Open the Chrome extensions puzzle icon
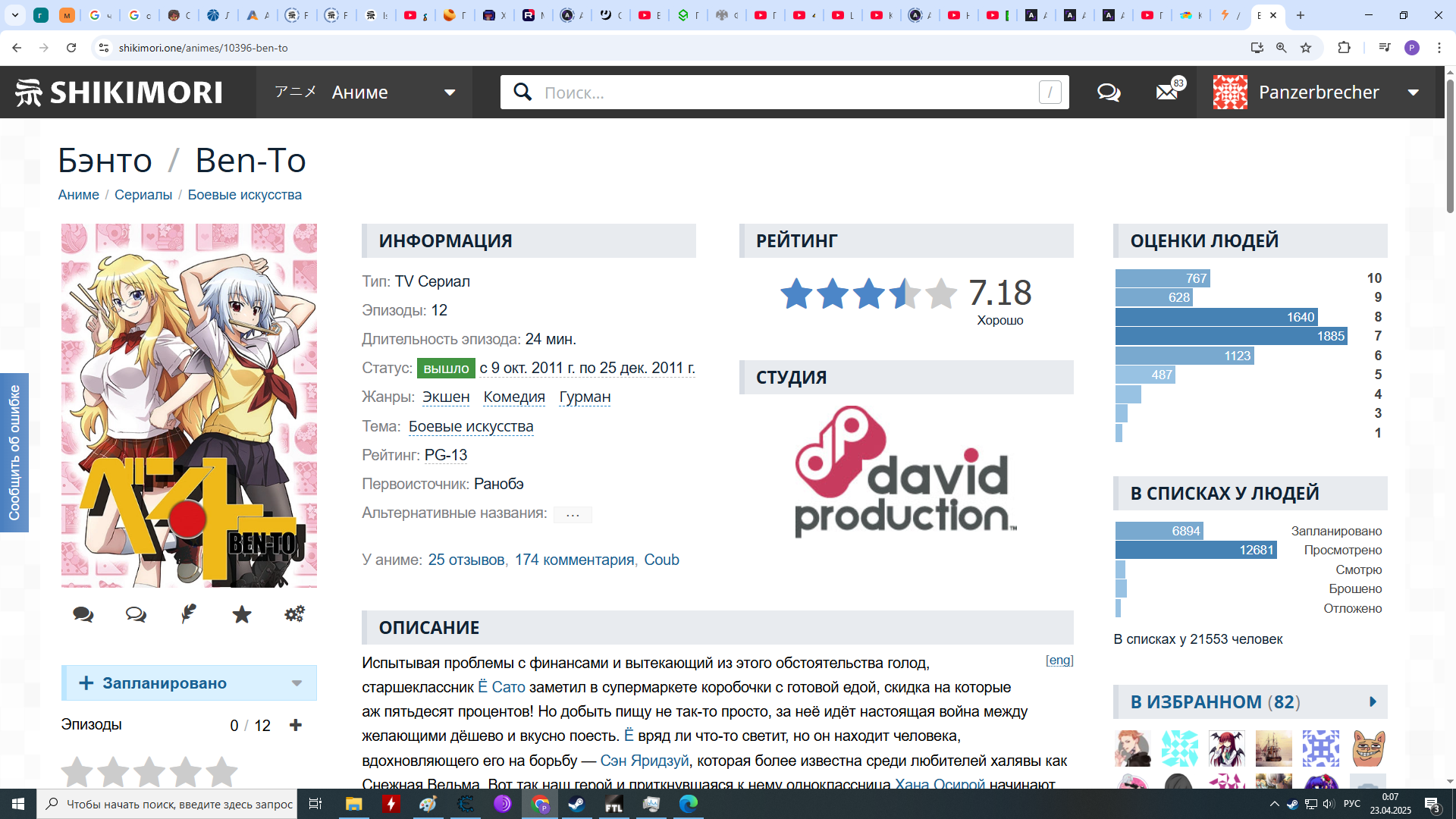Screen dimensions: 1456x819 tap(1344, 48)
